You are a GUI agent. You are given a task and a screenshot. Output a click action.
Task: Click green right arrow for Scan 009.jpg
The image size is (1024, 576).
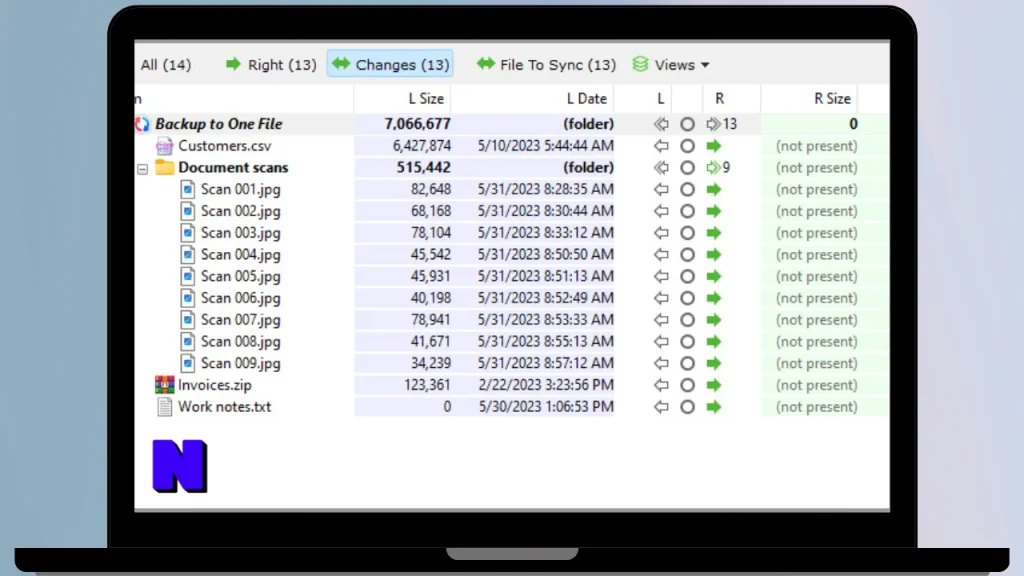pyautogui.click(x=714, y=363)
